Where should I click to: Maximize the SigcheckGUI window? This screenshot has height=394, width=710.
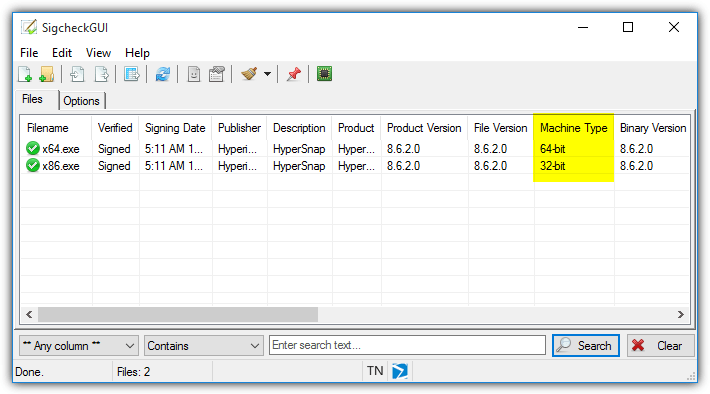[x=628, y=27]
